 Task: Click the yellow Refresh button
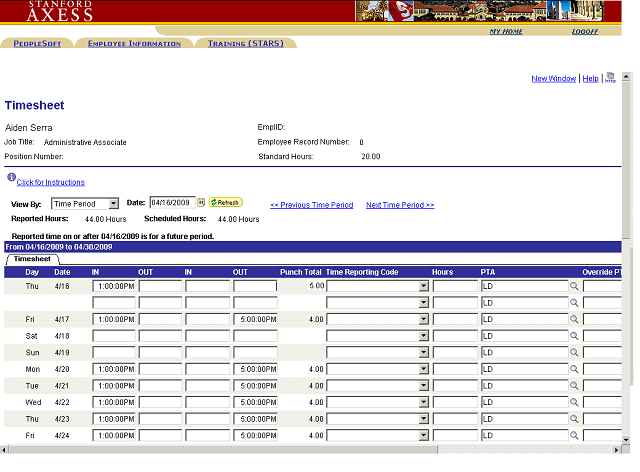pos(226,202)
